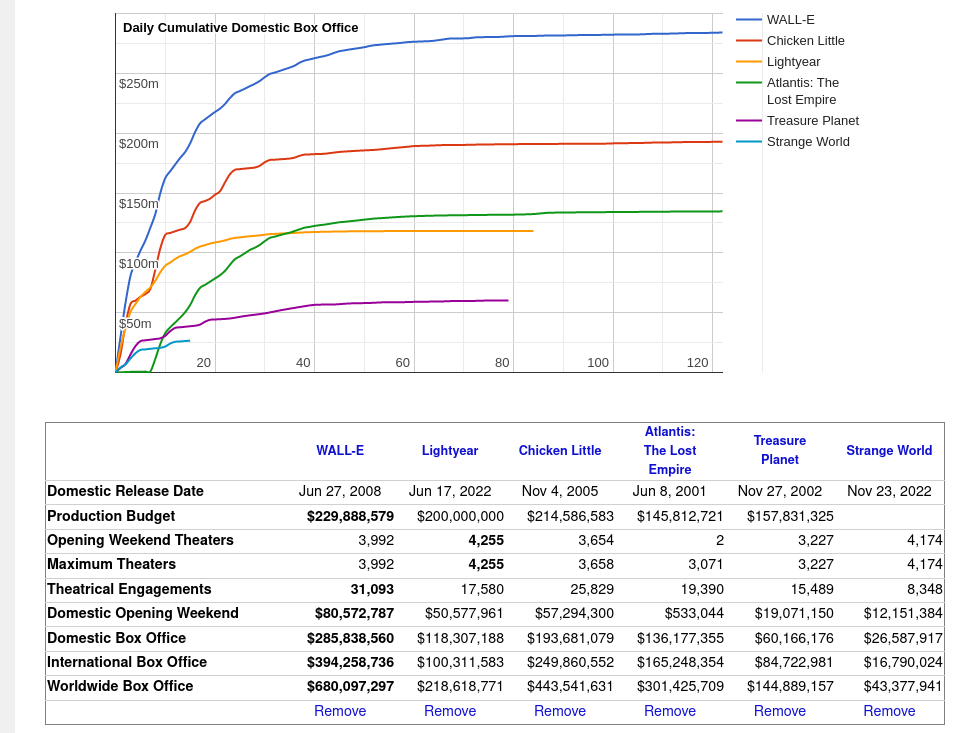Select the Worldwide Box Office row header
This screenshot has width=958, height=733.
click(x=120, y=686)
